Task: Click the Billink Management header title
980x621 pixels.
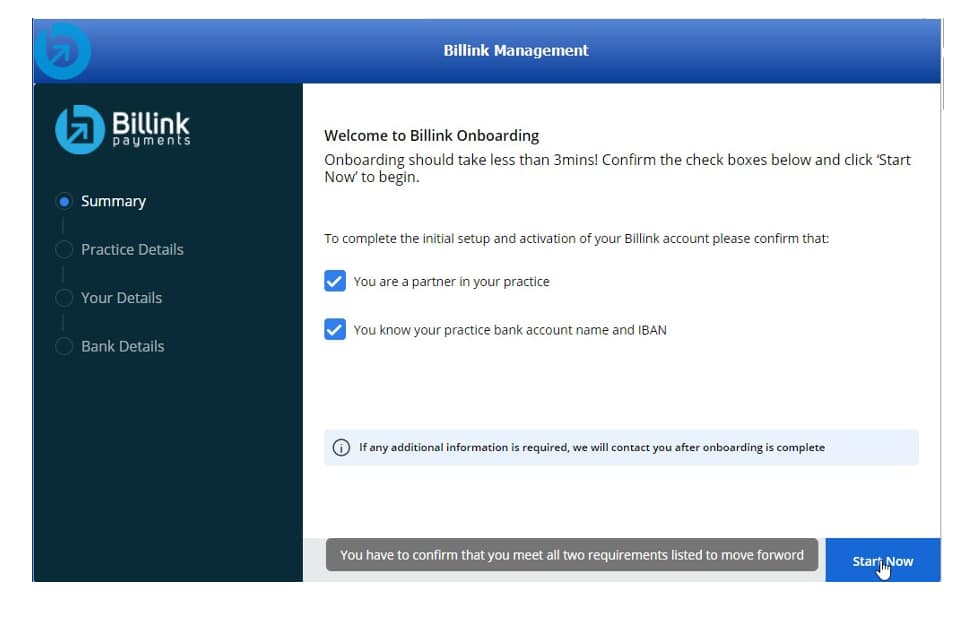Action: click(x=516, y=50)
